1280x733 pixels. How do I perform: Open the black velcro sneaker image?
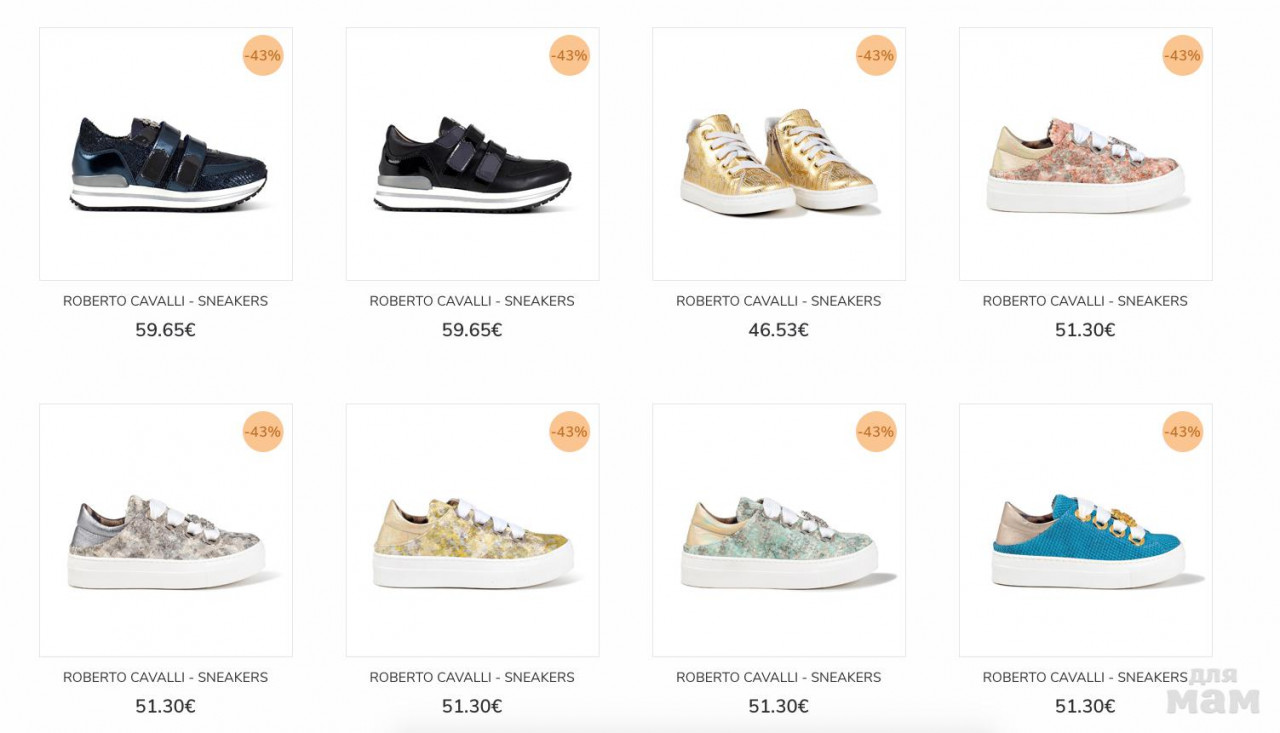pos(472,163)
